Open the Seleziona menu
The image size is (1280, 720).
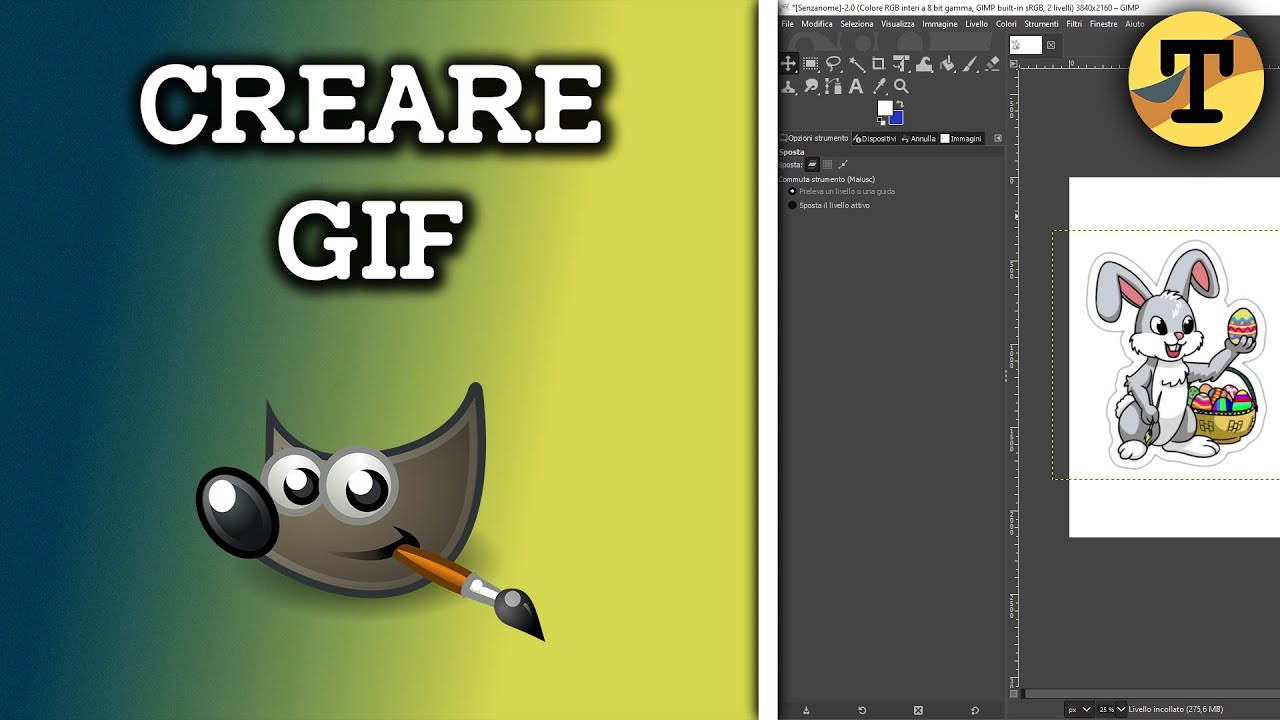point(857,24)
